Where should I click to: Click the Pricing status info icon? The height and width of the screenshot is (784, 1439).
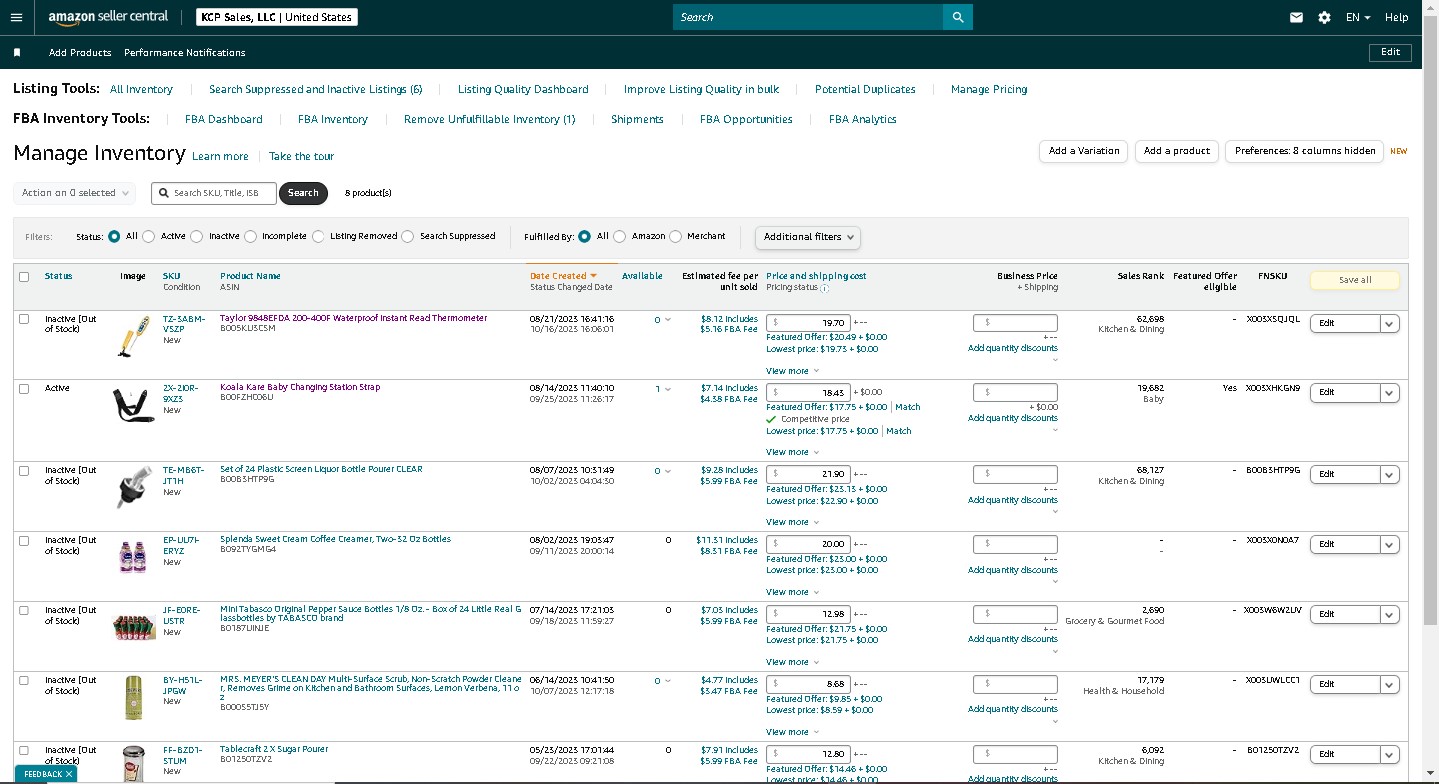tap(825, 288)
